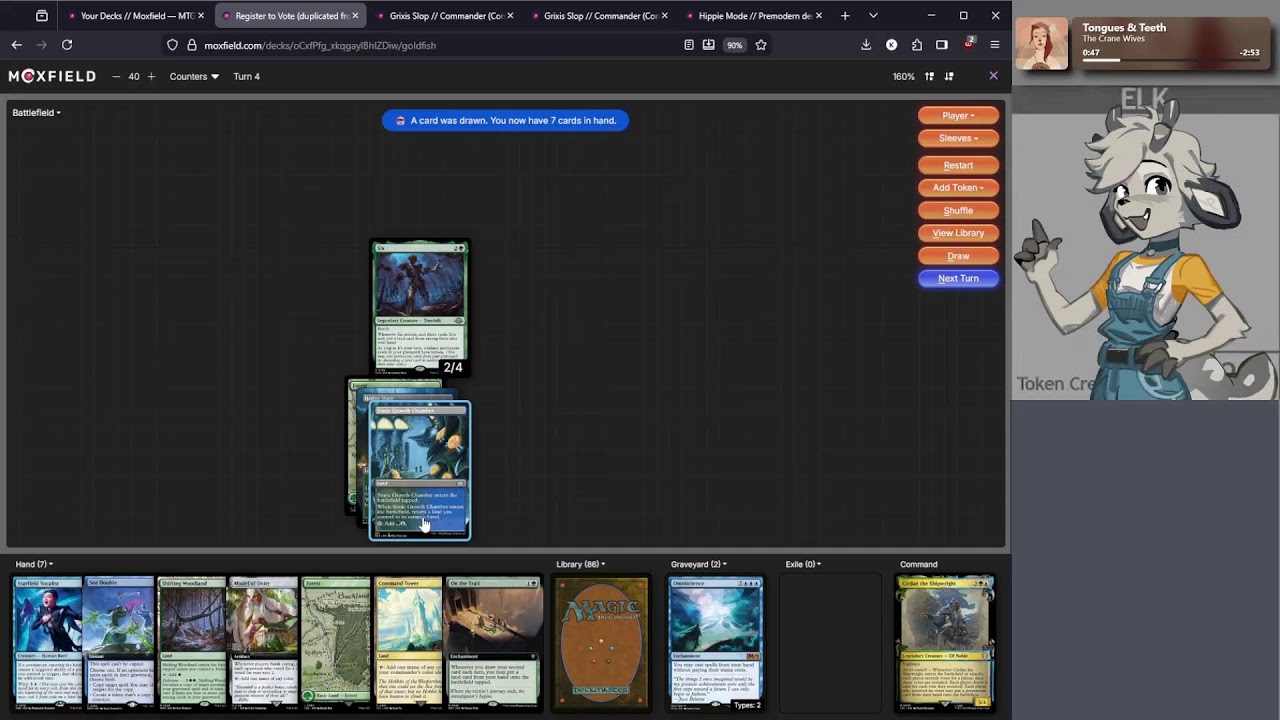Expand the Hand (7) dropdown

pyautogui.click(x=34, y=564)
